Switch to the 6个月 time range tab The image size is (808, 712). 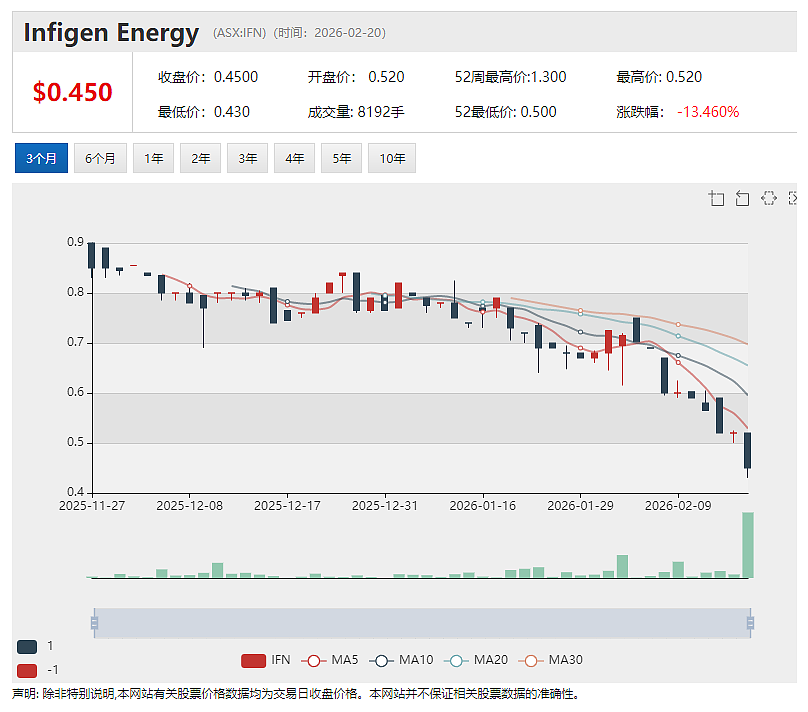click(100, 158)
